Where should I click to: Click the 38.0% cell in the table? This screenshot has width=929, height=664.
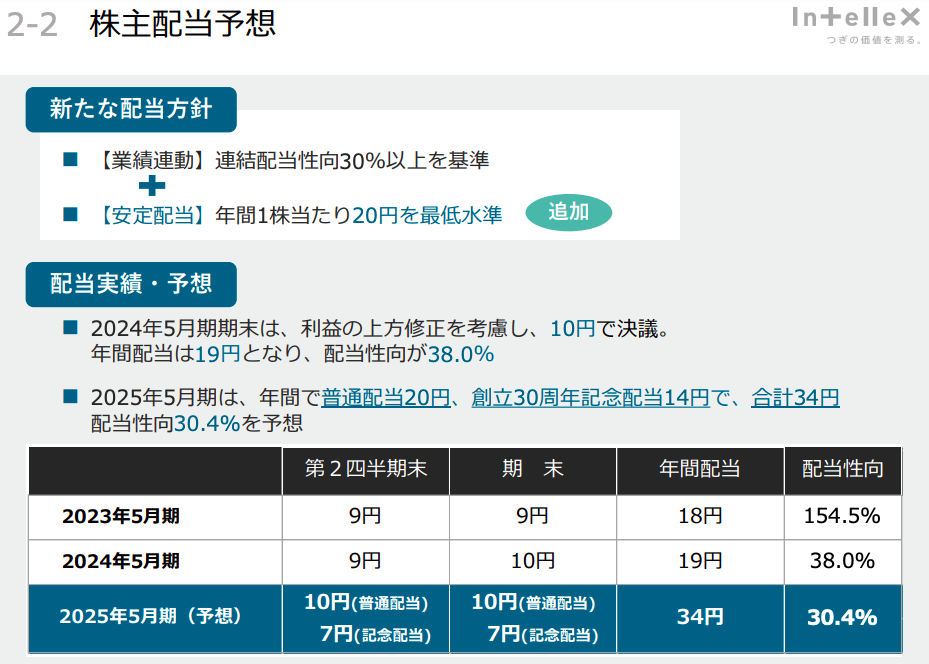coord(842,561)
